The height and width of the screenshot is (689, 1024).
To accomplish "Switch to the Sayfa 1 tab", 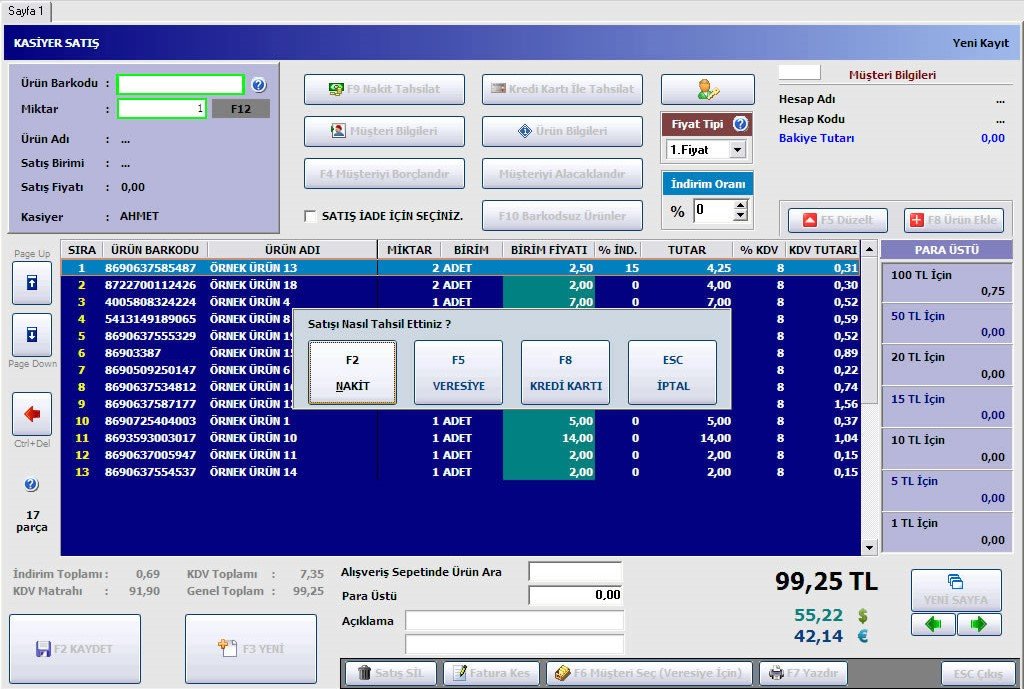I will coord(26,11).
